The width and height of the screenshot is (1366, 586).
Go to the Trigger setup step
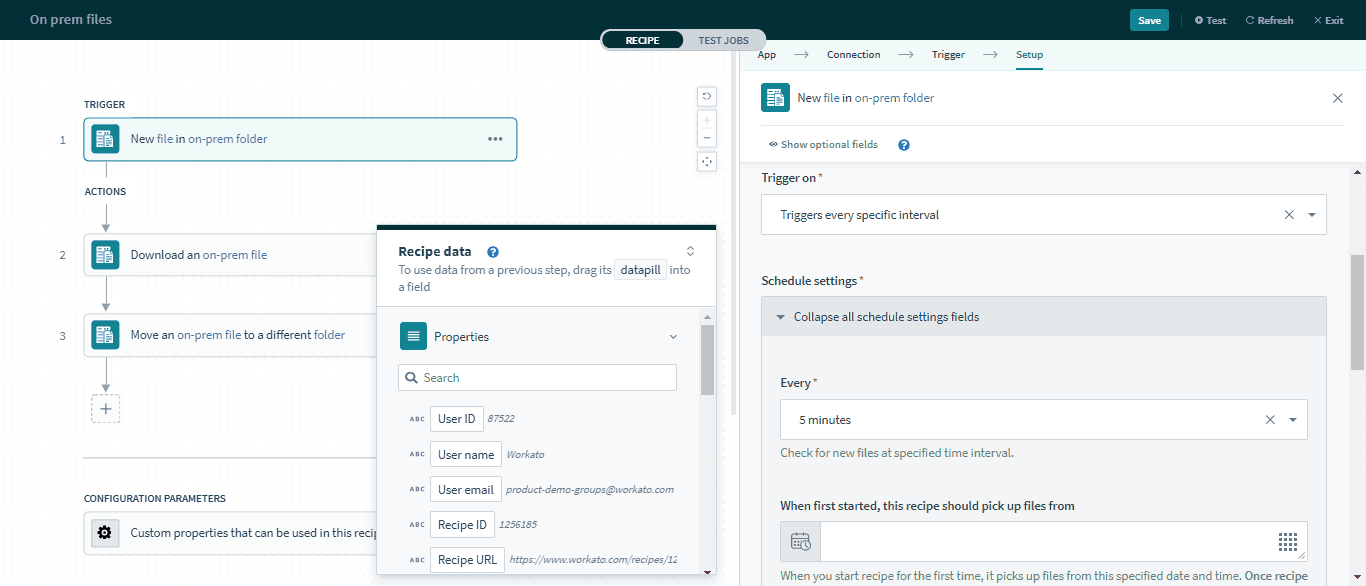[x=947, y=55]
